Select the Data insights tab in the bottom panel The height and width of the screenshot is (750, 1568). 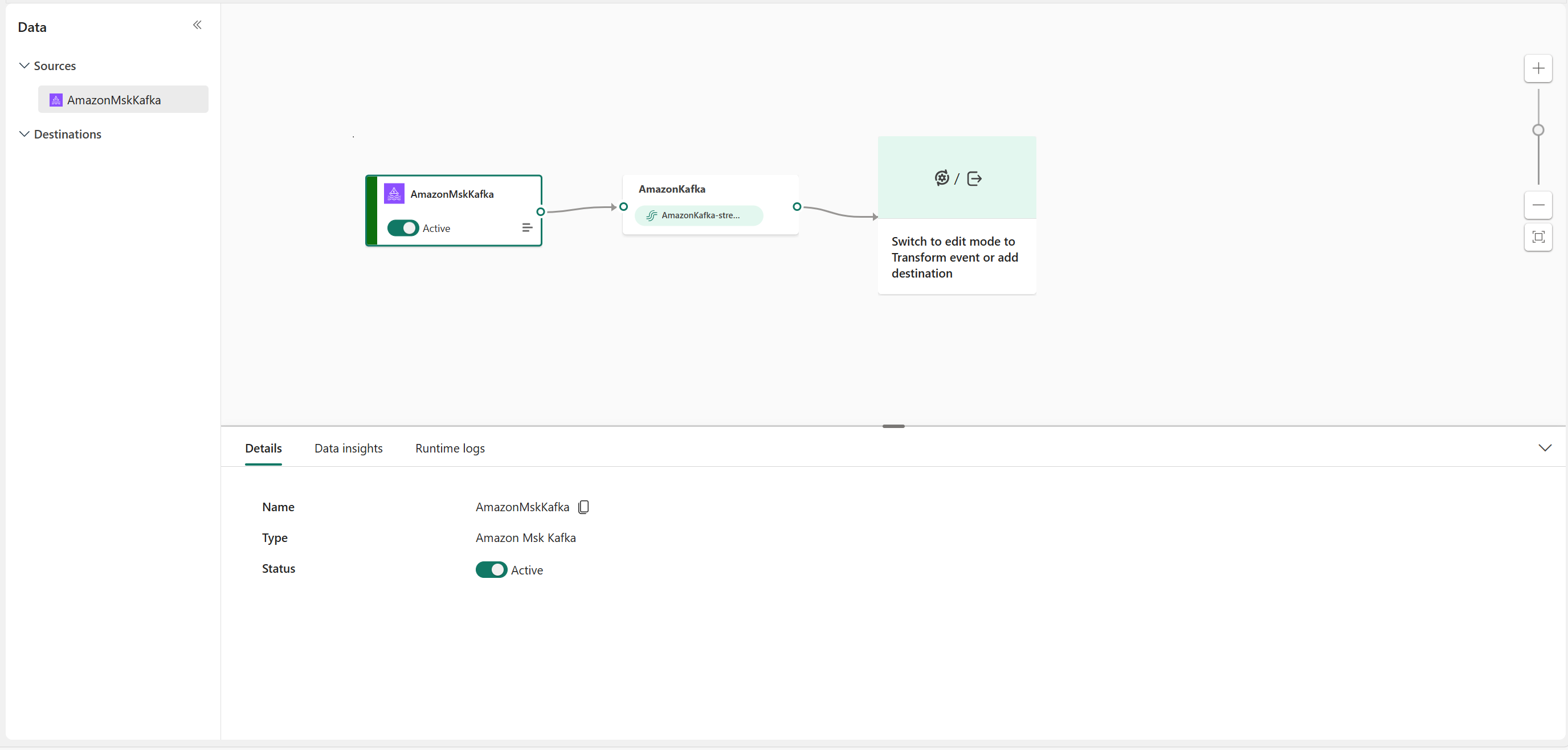click(349, 448)
